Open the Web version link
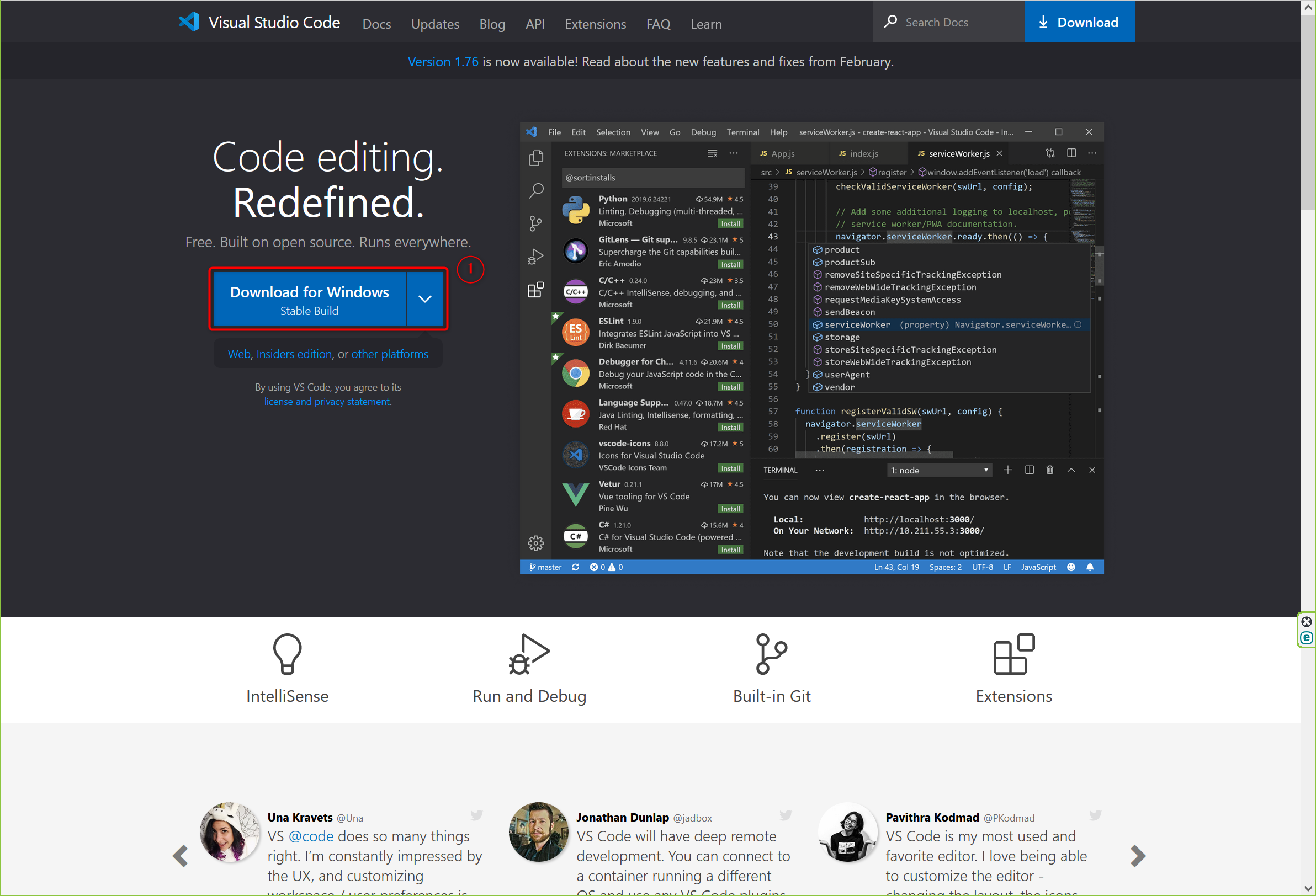Viewport: 1316px width, 896px height. click(238, 354)
